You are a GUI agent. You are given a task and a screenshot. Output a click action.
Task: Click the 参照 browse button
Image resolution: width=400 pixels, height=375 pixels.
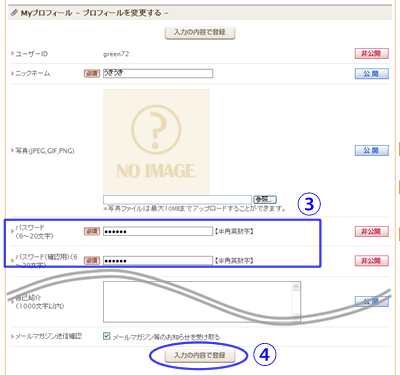tap(265, 200)
